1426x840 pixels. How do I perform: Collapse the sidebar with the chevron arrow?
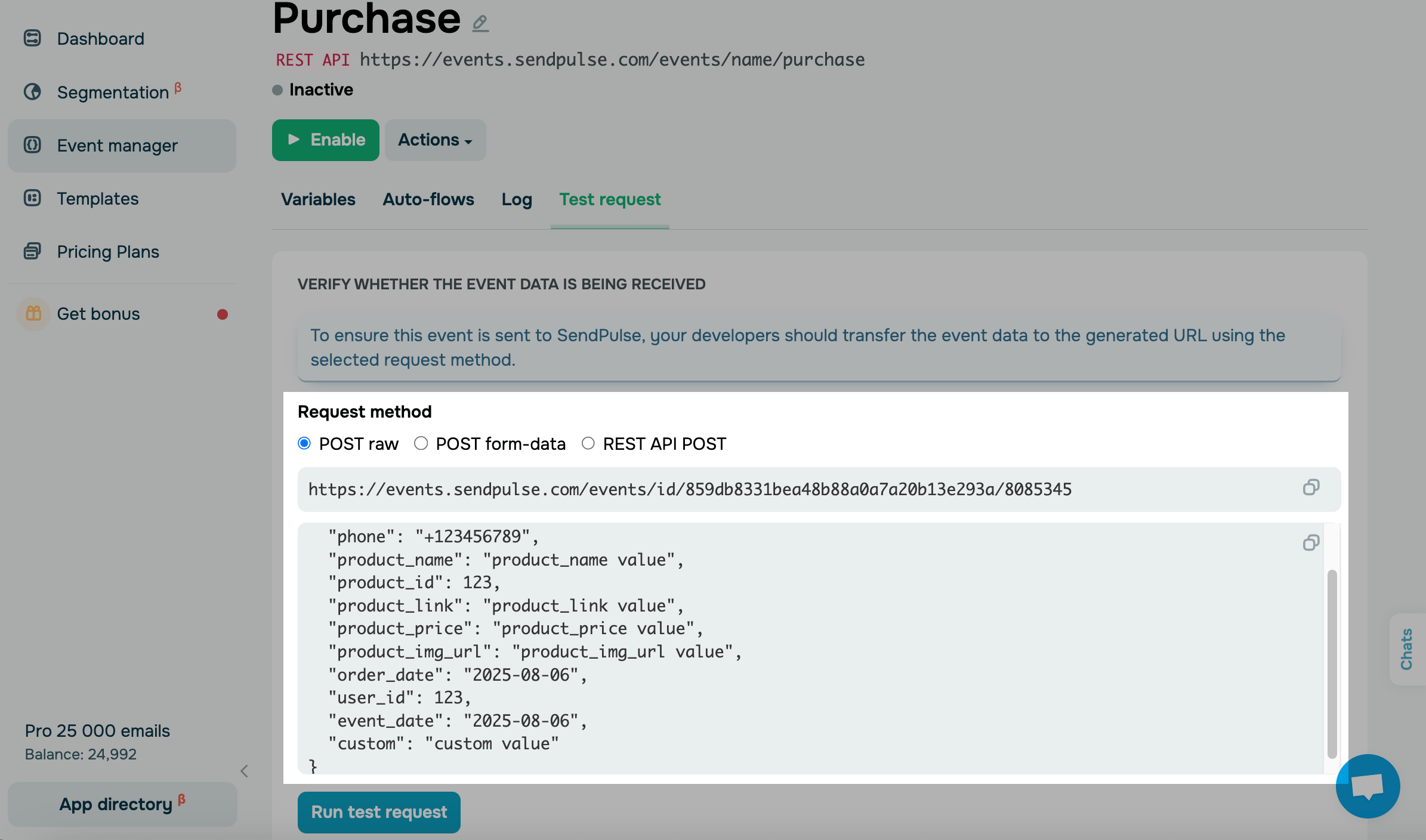pyautogui.click(x=244, y=771)
